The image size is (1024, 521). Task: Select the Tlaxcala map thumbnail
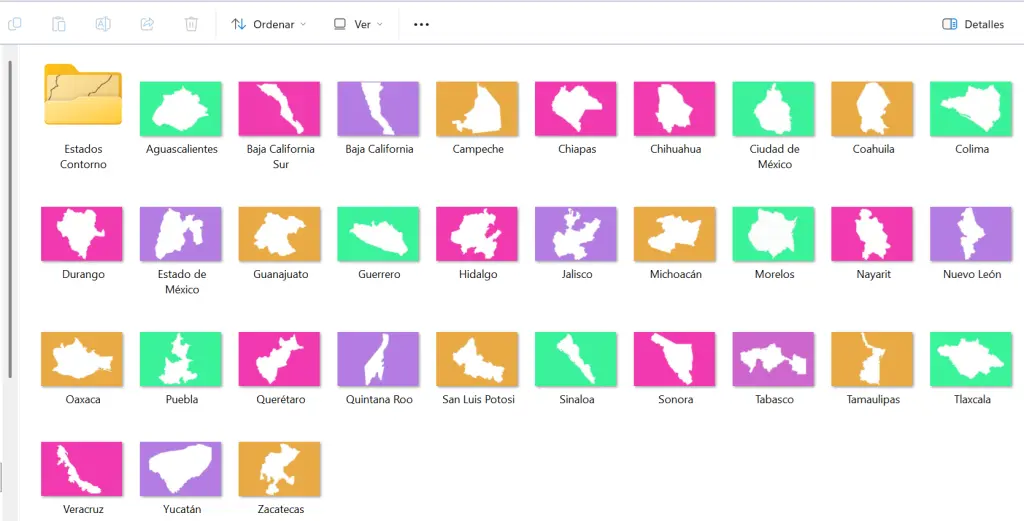coord(971,359)
